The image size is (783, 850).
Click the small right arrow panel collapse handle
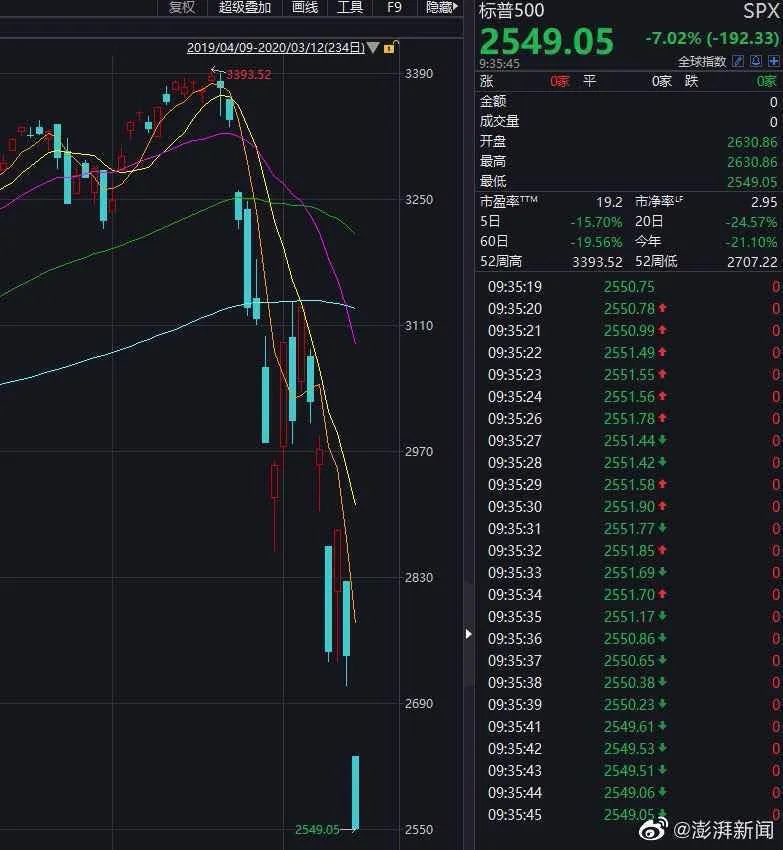(x=468, y=634)
